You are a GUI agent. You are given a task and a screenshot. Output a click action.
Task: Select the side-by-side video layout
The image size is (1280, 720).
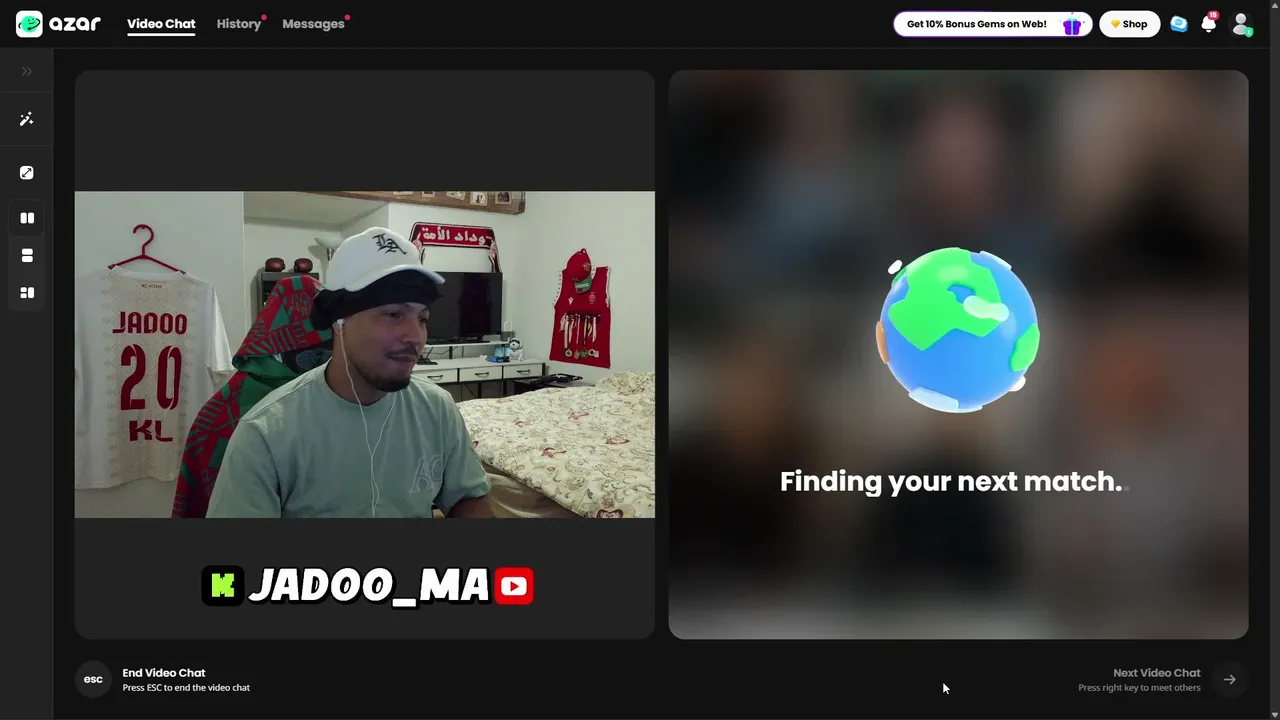[x=27, y=218]
